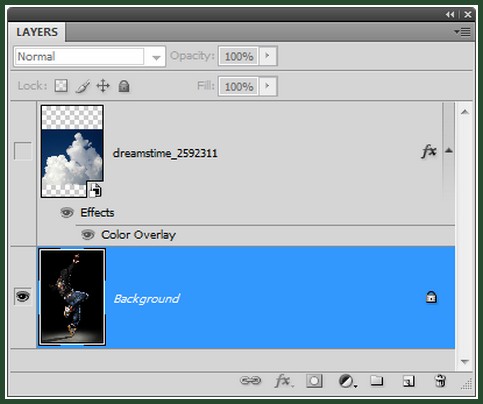The height and width of the screenshot is (404, 483).
Task: Create new fill or adjustment layer
Action: coord(347,381)
